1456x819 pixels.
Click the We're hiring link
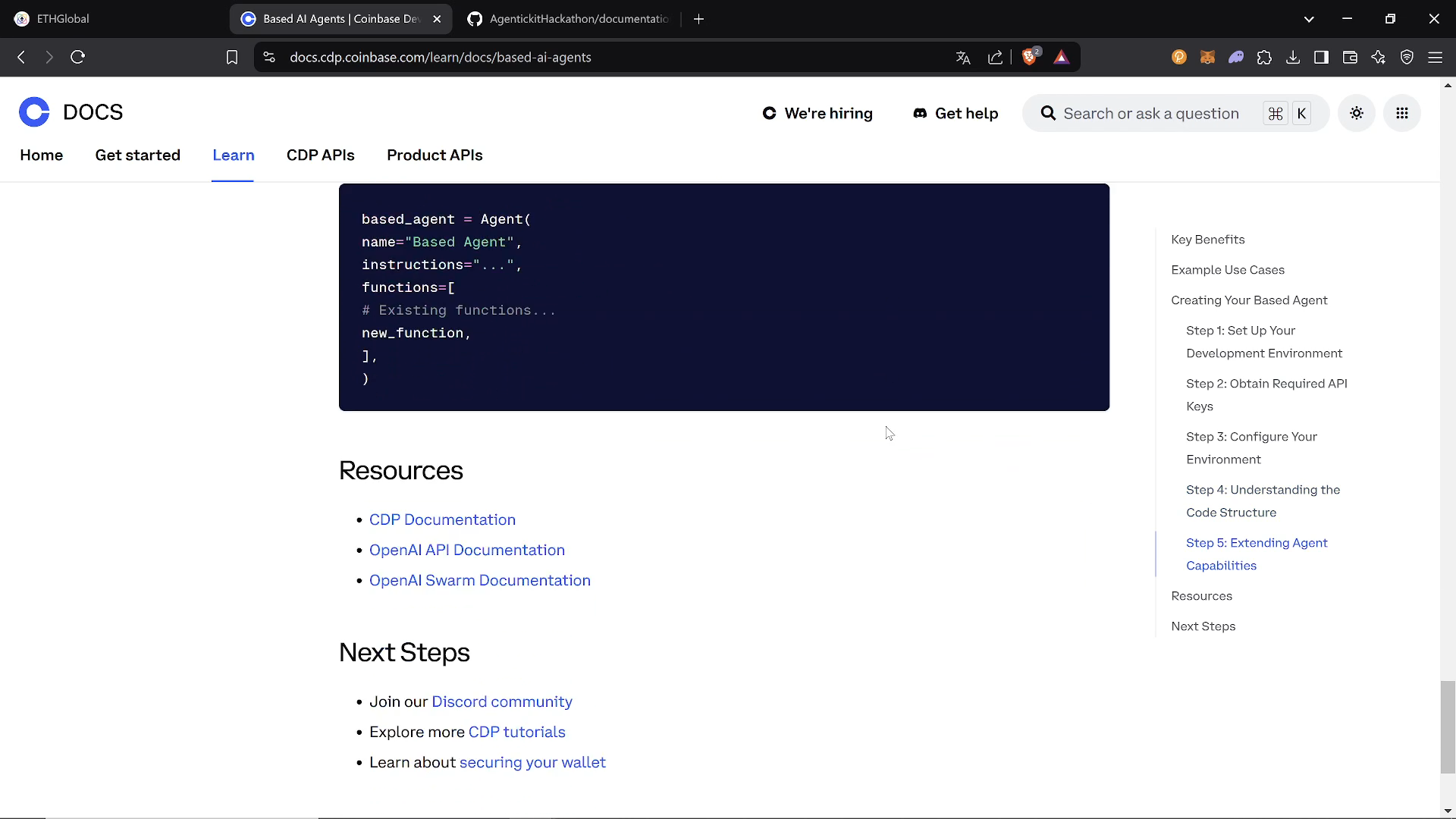click(x=817, y=113)
